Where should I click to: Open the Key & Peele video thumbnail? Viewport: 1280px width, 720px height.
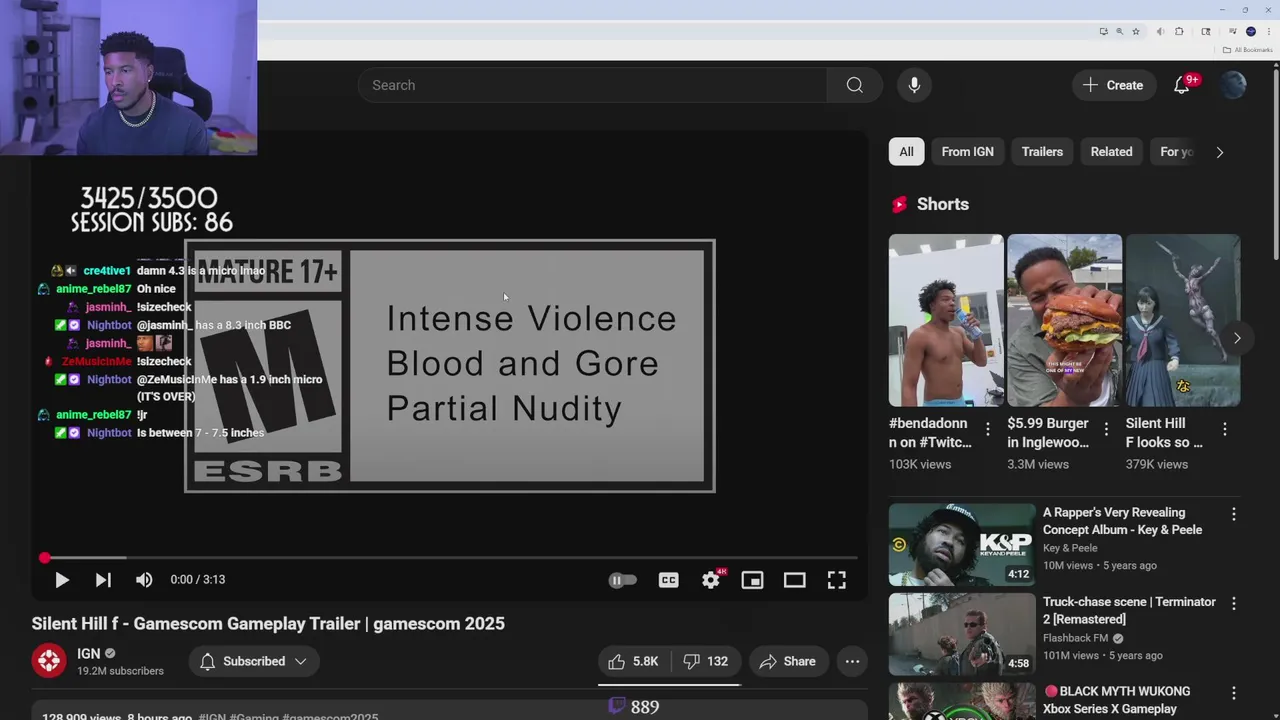(x=962, y=544)
